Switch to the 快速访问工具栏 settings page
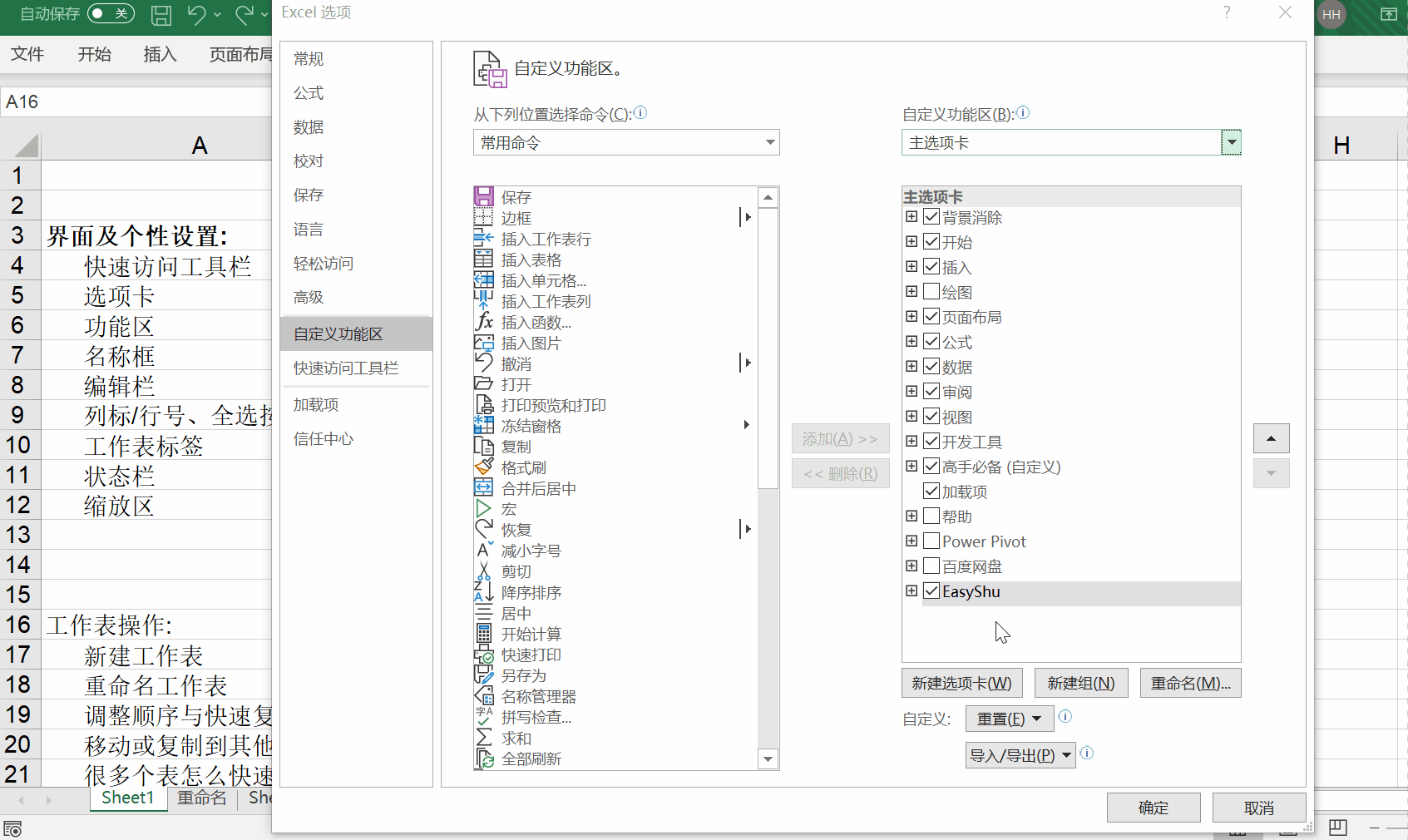The width and height of the screenshot is (1408, 840). pyautogui.click(x=345, y=368)
